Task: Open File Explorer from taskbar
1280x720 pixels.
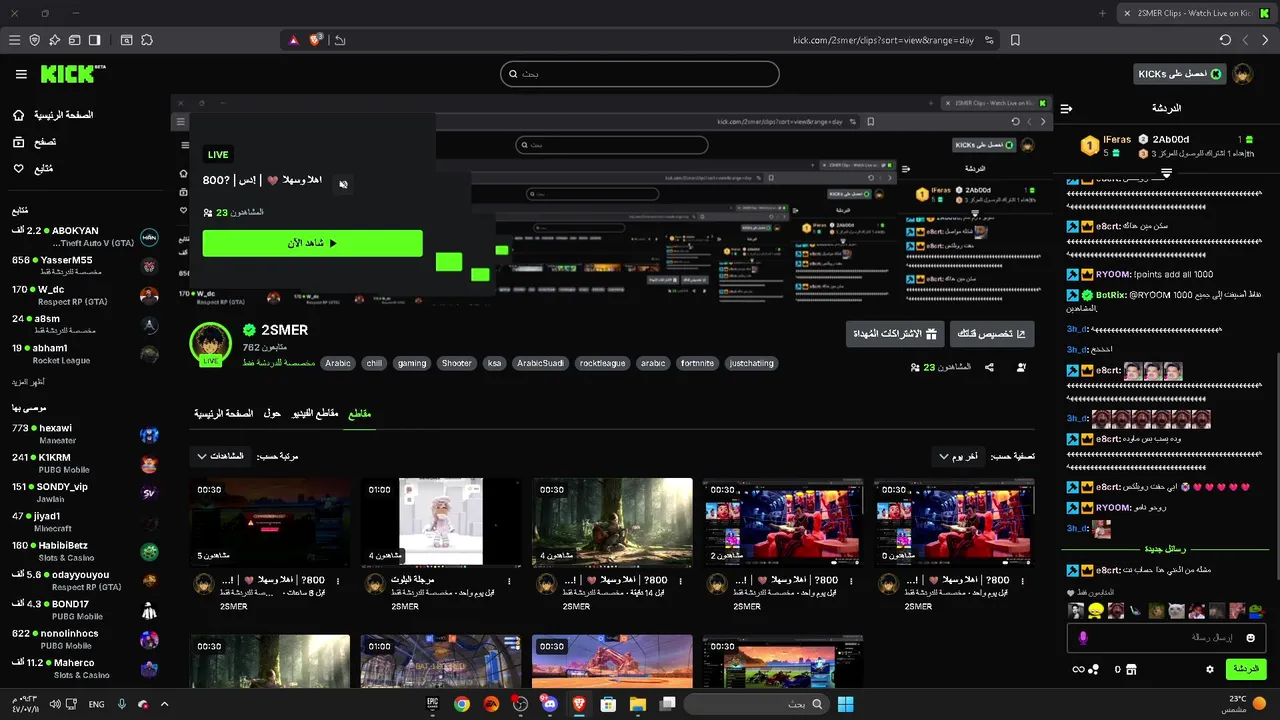Action: point(637,704)
